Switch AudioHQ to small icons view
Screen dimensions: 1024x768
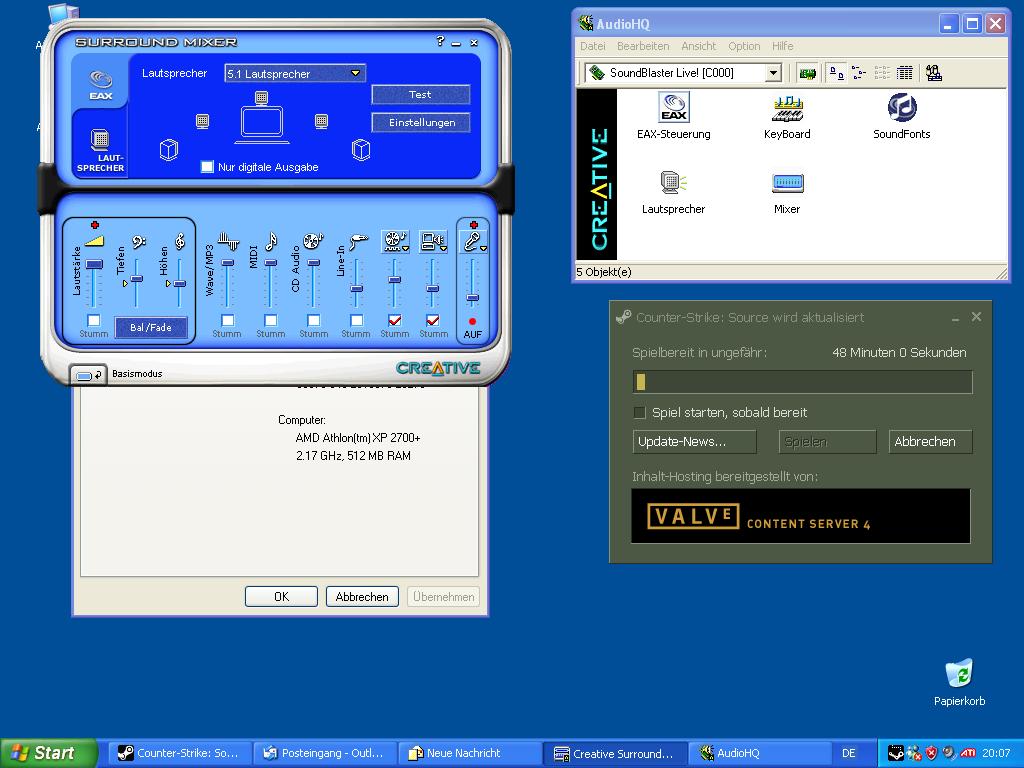coord(859,73)
